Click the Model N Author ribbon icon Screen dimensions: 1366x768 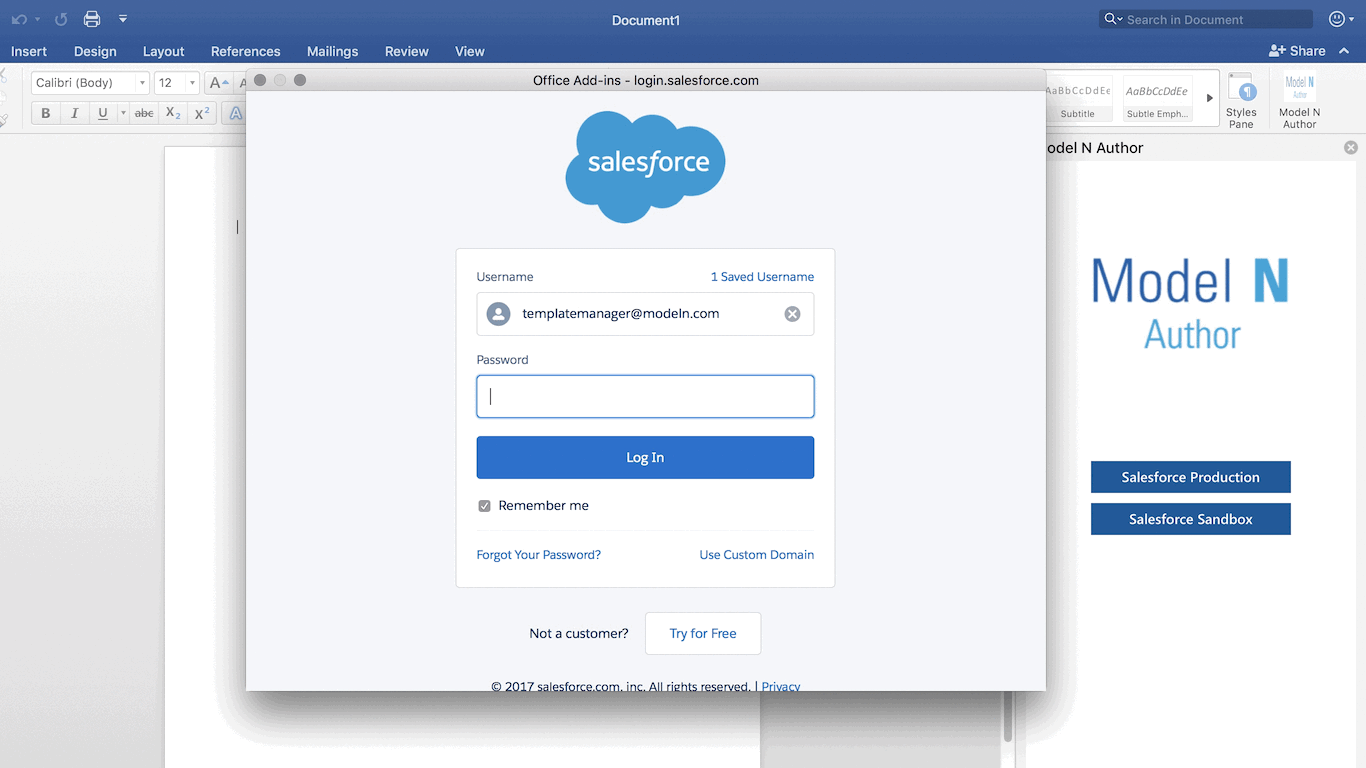1300,100
